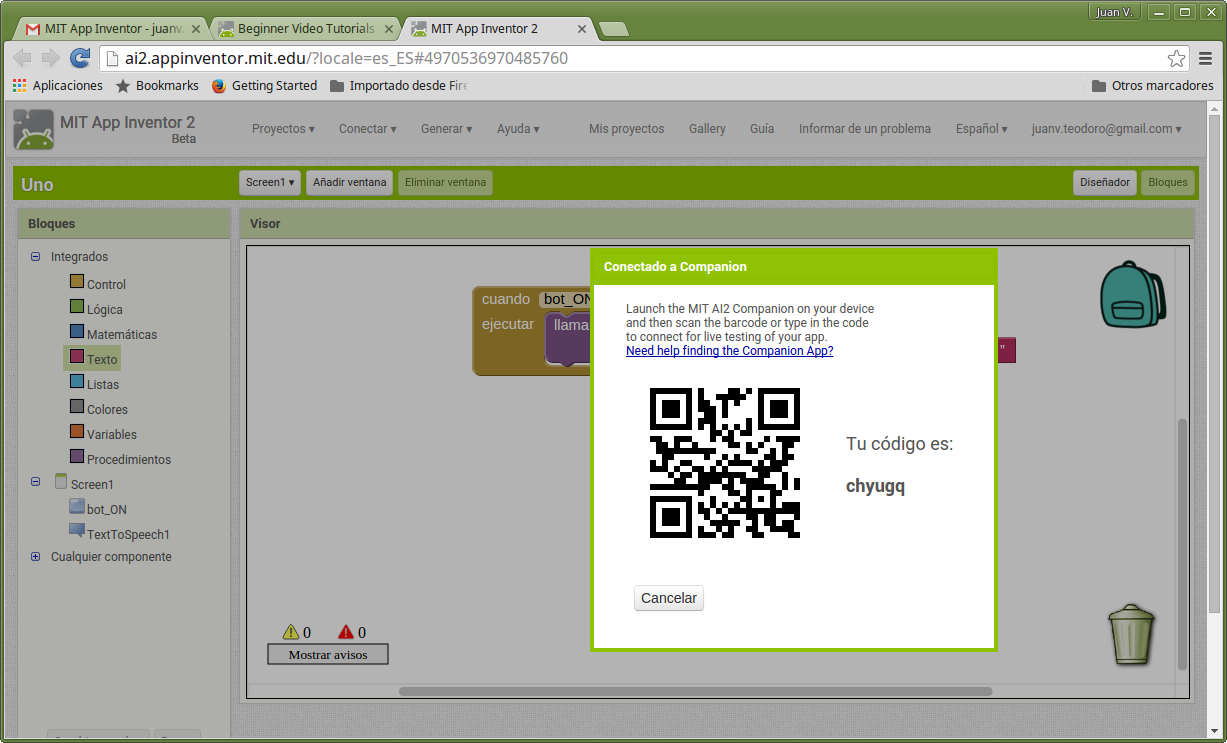This screenshot has height=743, width=1227.
Task: Expand the Cualquier componente section
Action: tap(36, 557)
